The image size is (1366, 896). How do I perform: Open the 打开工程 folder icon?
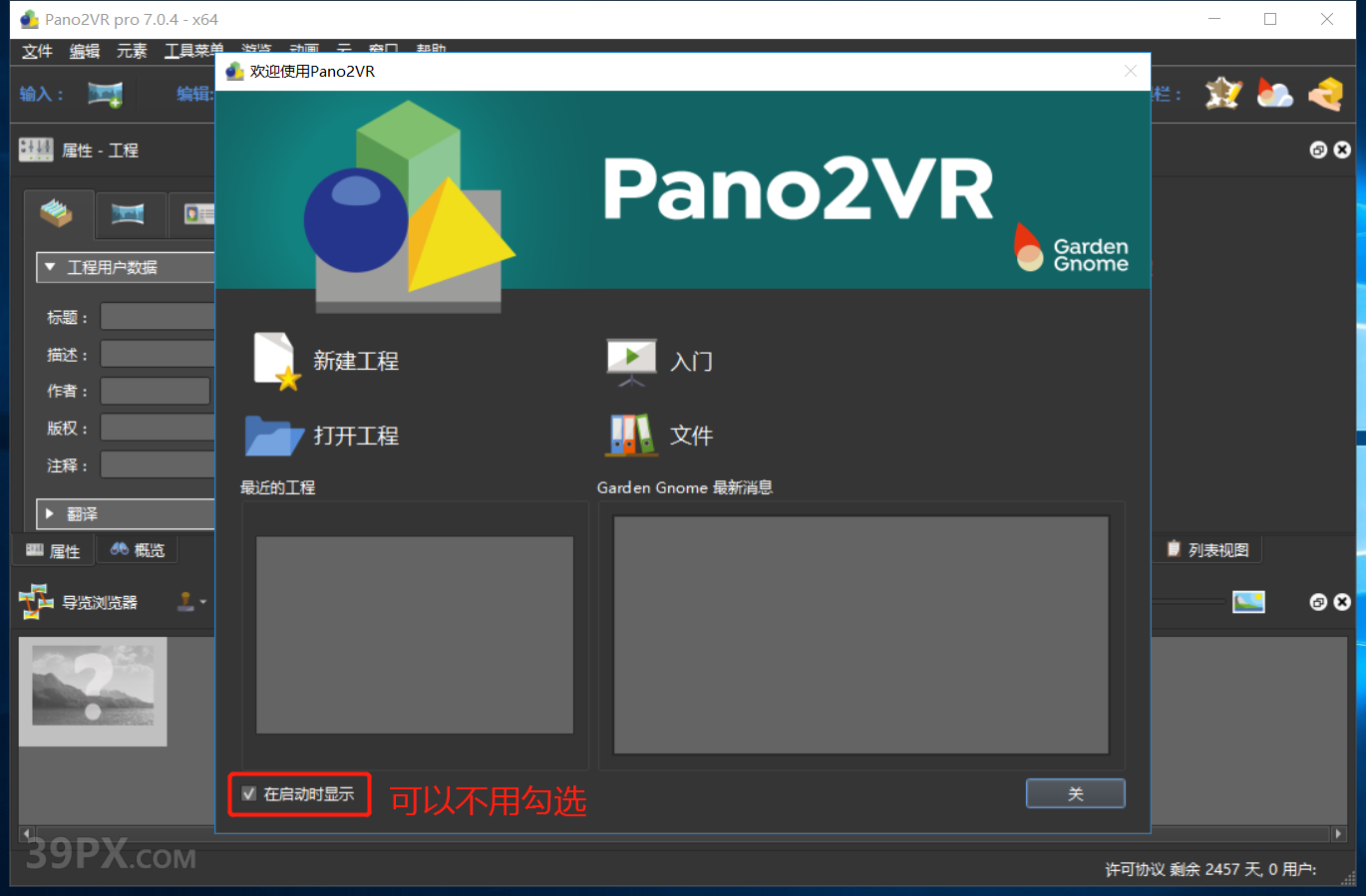click(x=273, y=436)
